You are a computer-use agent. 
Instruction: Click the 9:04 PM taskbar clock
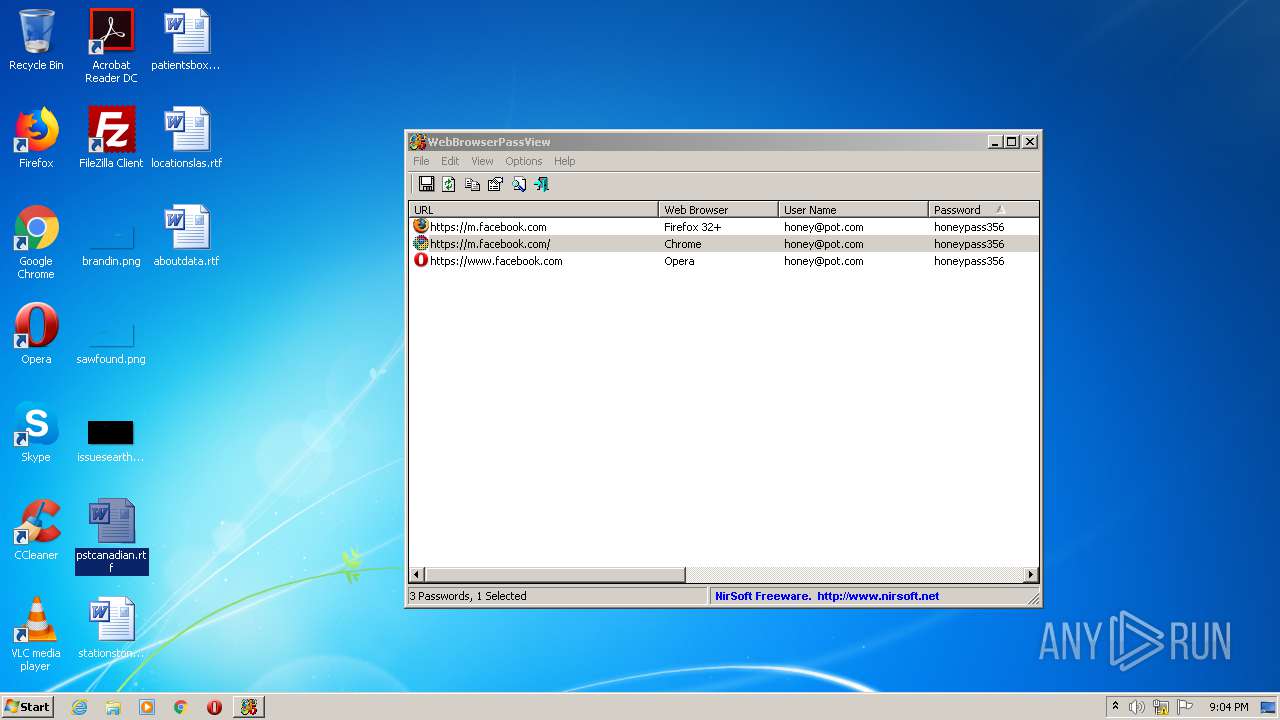1228,707
